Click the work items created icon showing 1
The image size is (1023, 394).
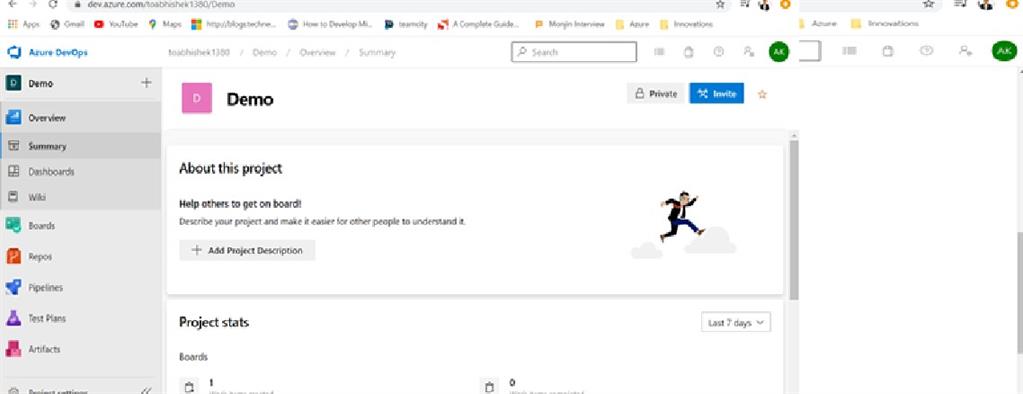(x=189, y=387)
